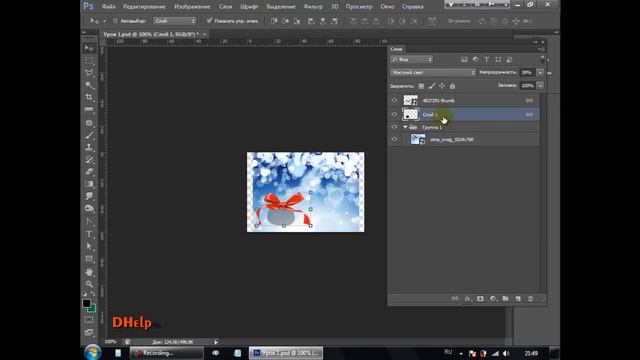Create a new layer icon
Screen dimensions: 640x360
click(x=518, y=299)
